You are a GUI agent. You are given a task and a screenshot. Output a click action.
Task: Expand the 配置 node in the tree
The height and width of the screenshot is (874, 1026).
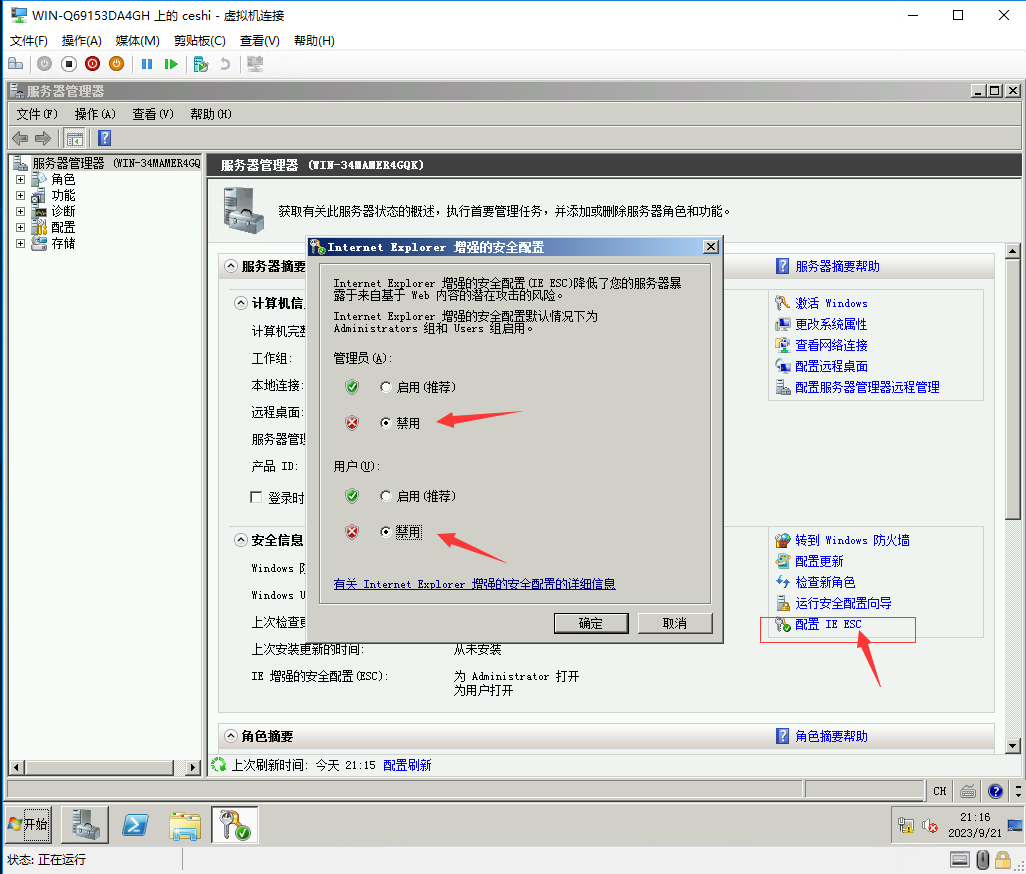[x=20, y=227]
